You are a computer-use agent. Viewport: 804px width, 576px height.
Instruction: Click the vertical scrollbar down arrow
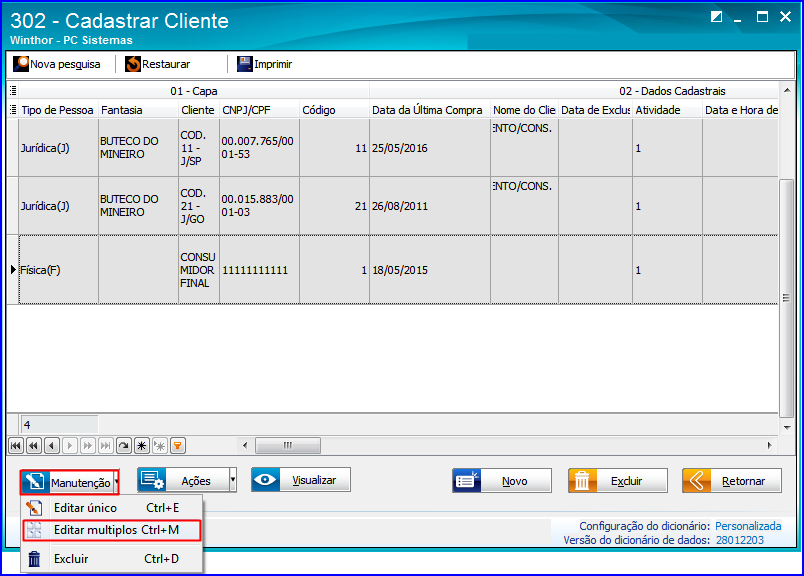pos(787,427)
